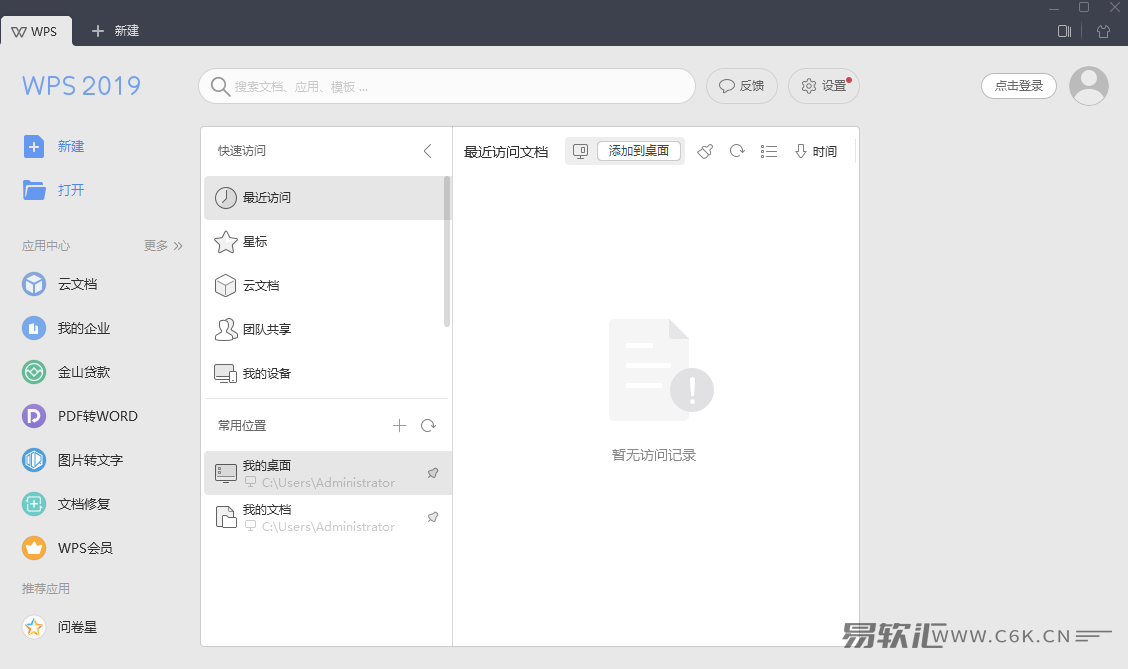Click the user avatar icon
Image resolution: width=1128 pixels, height=669 pixels.
coord(1088,86)
